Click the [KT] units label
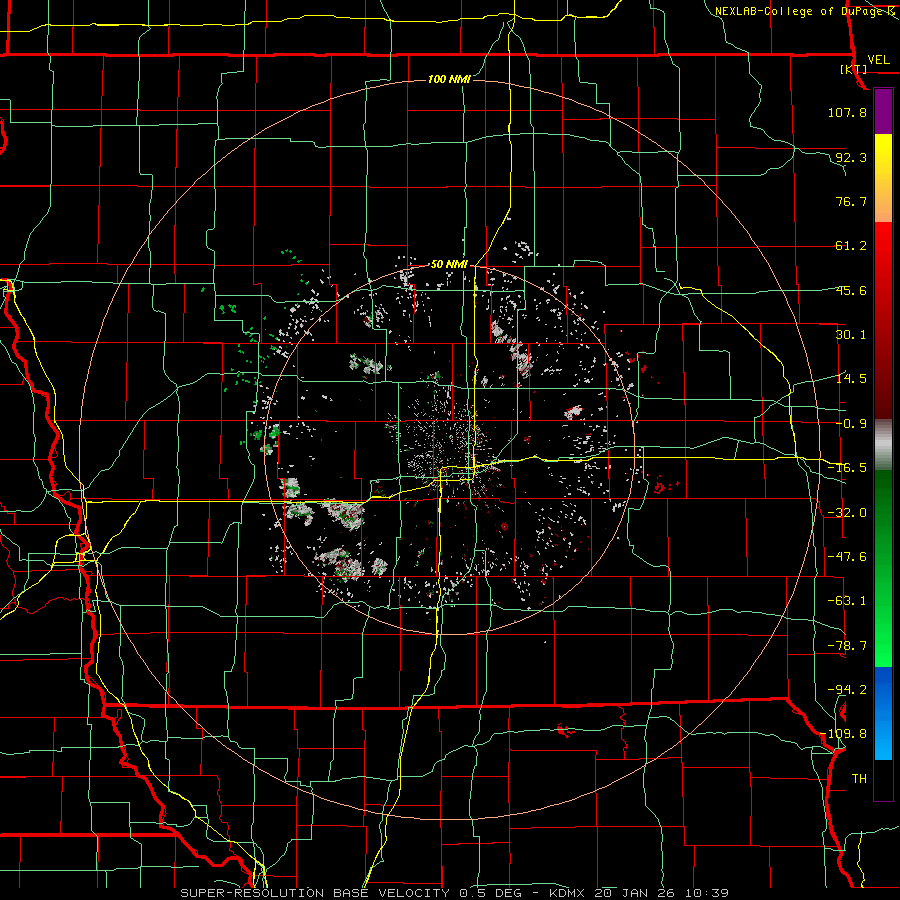 click(x=854, y=69)
